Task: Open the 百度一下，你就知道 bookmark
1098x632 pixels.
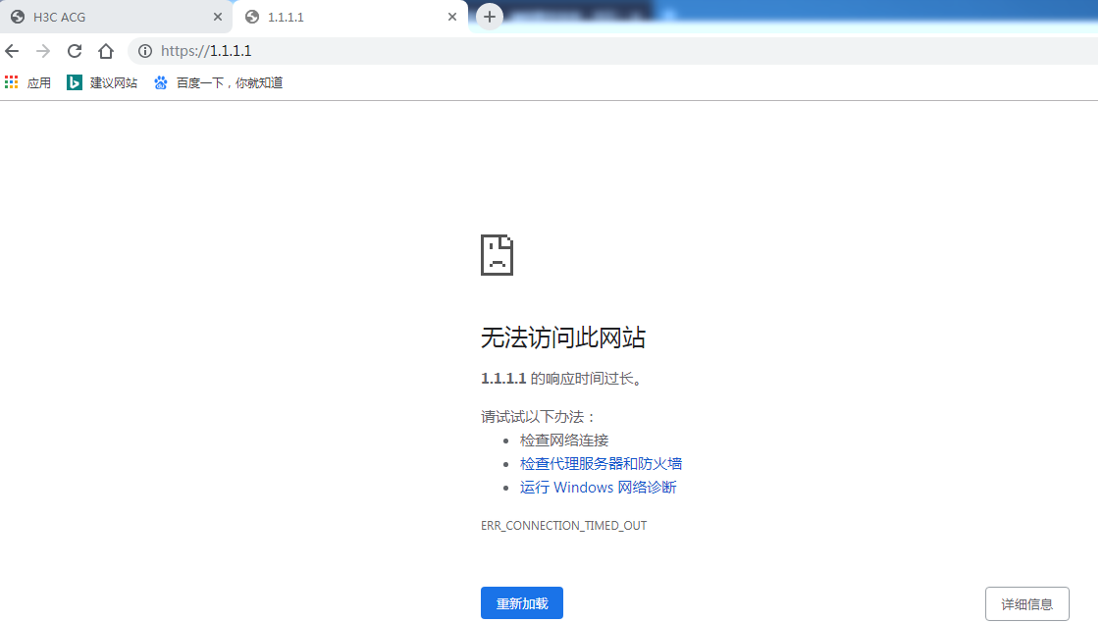Action: 218,83
